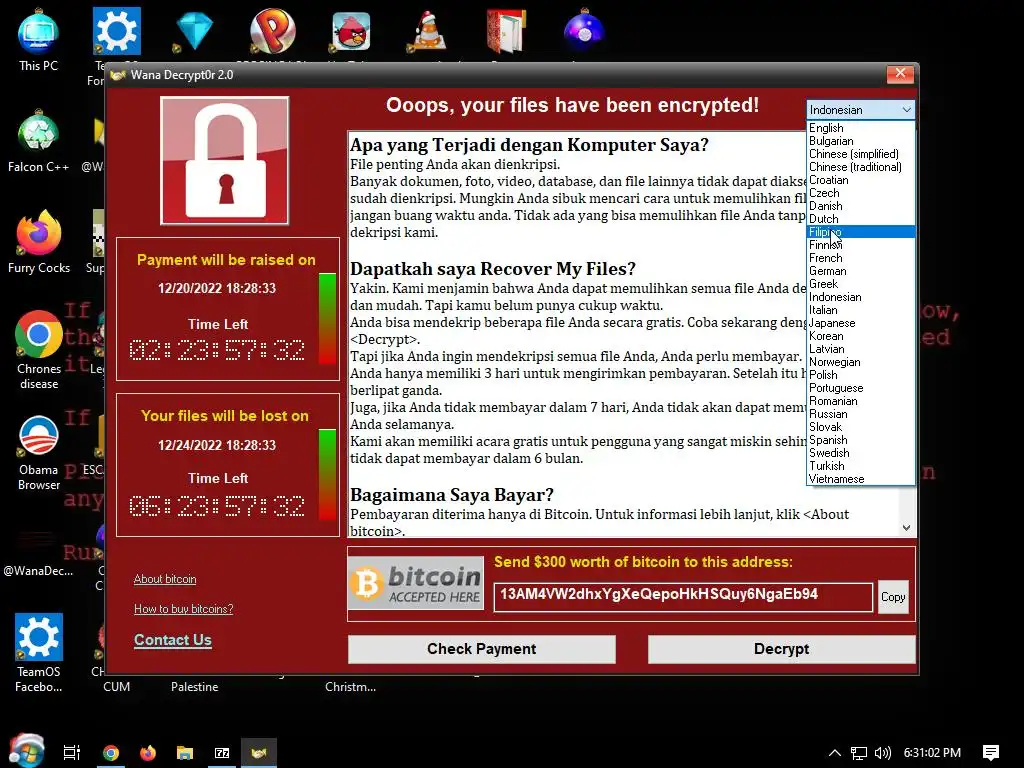Open volume tray icon

882,753
